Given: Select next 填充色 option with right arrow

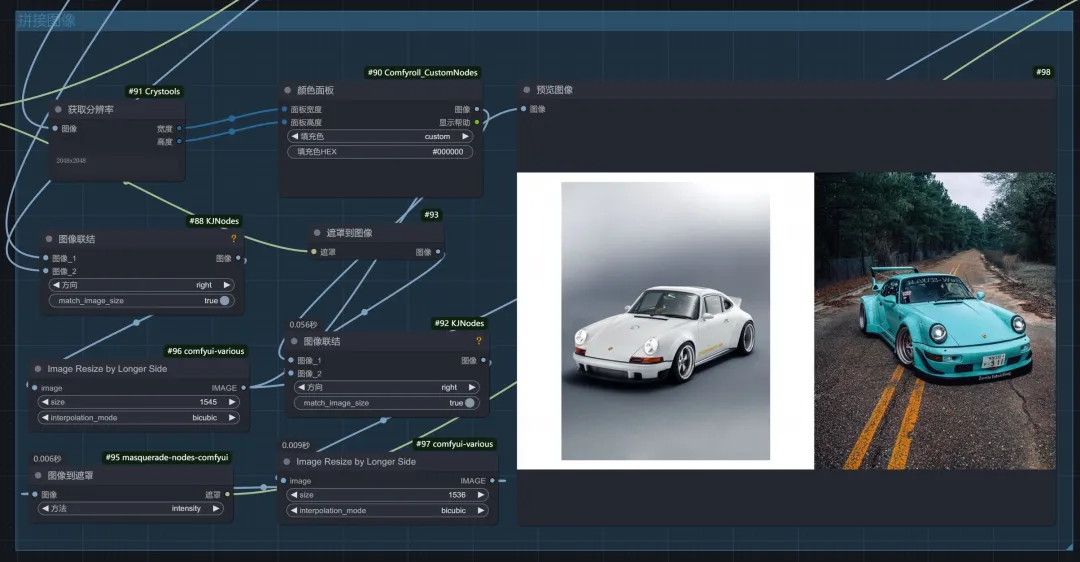Looking at the screenshot, I should click(x=465, y=136).
